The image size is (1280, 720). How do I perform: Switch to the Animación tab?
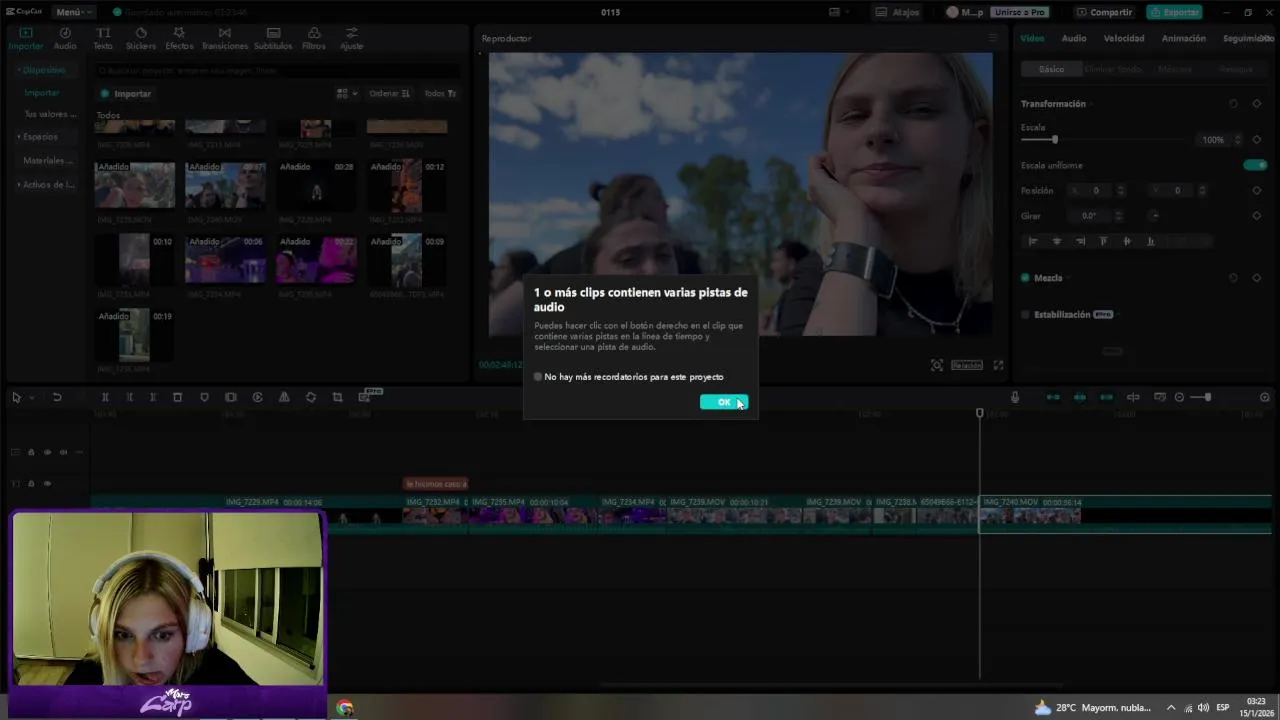coord(1184,38)
